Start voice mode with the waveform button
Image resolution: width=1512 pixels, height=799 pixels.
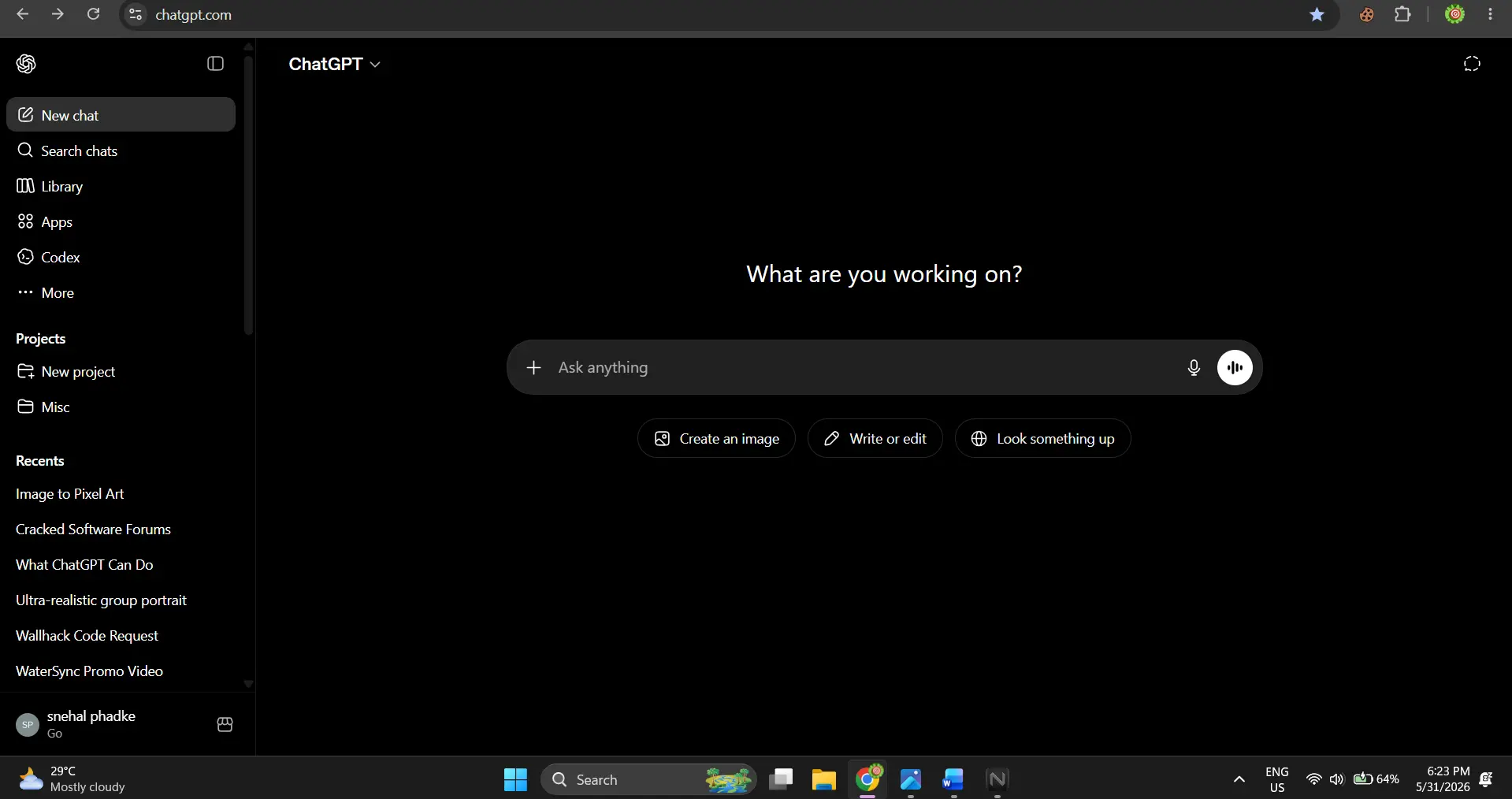[1235, 367]
